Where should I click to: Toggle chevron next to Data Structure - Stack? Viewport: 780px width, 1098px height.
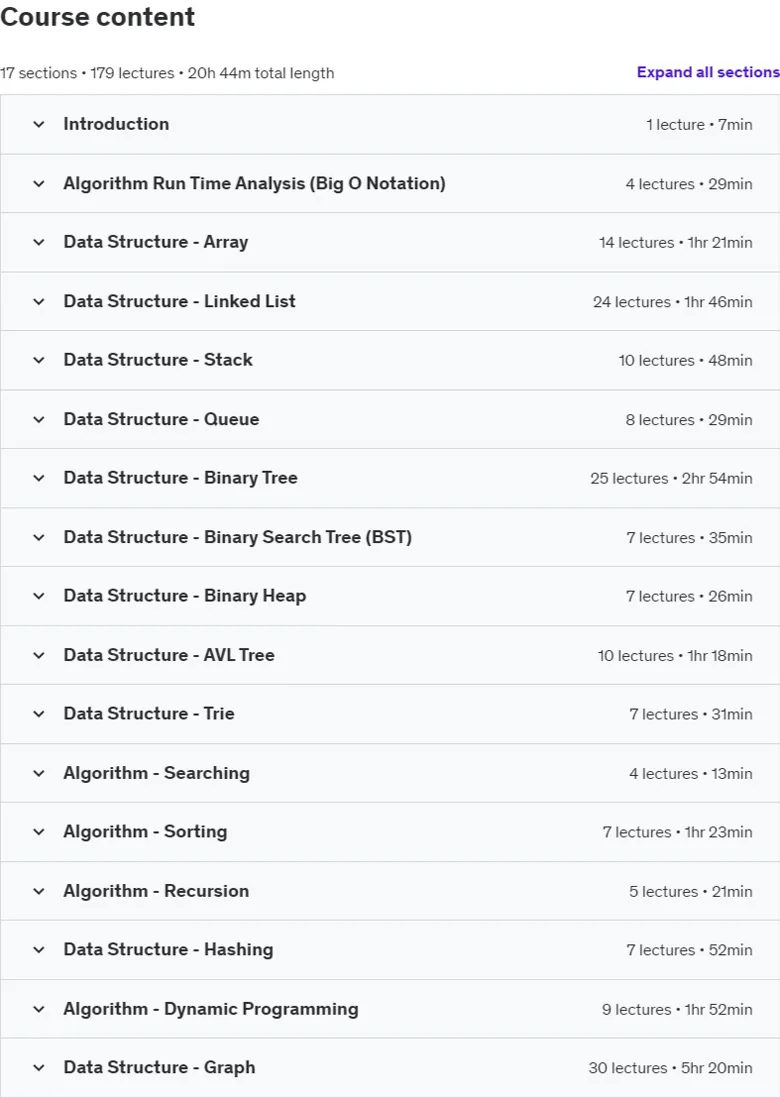point(39,360)
